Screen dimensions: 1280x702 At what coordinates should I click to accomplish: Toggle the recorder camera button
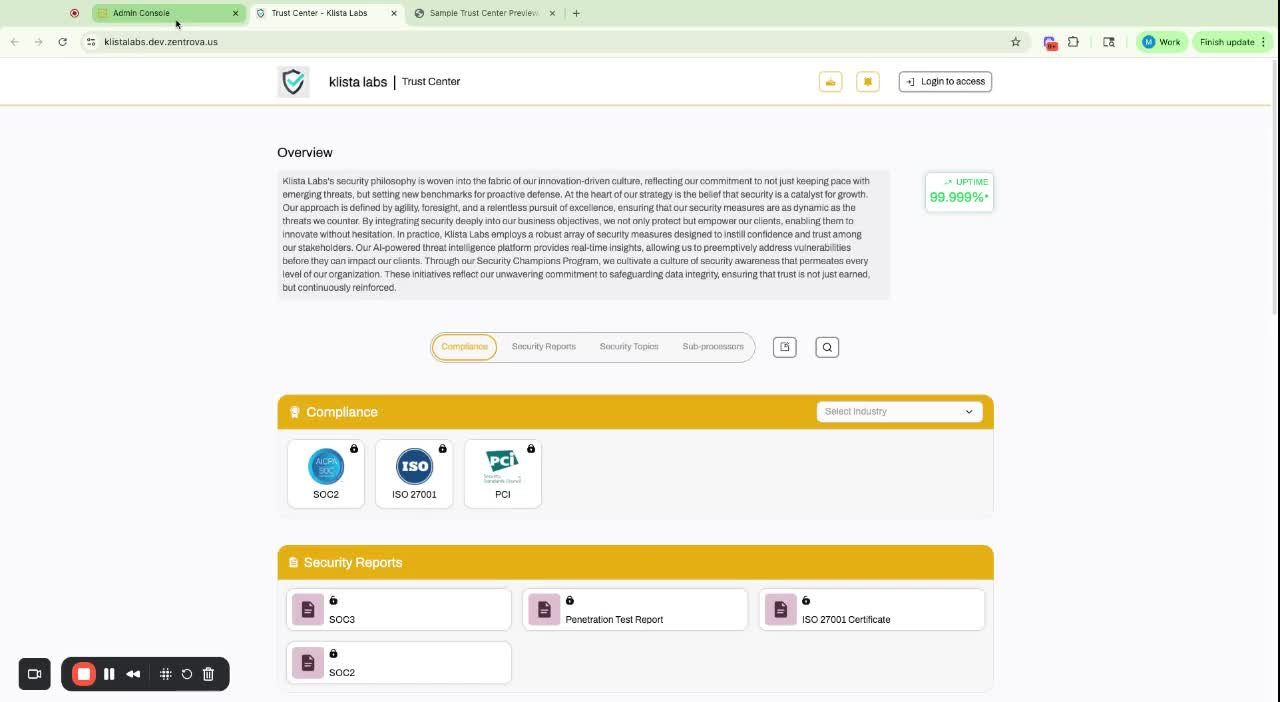point(34,674)
